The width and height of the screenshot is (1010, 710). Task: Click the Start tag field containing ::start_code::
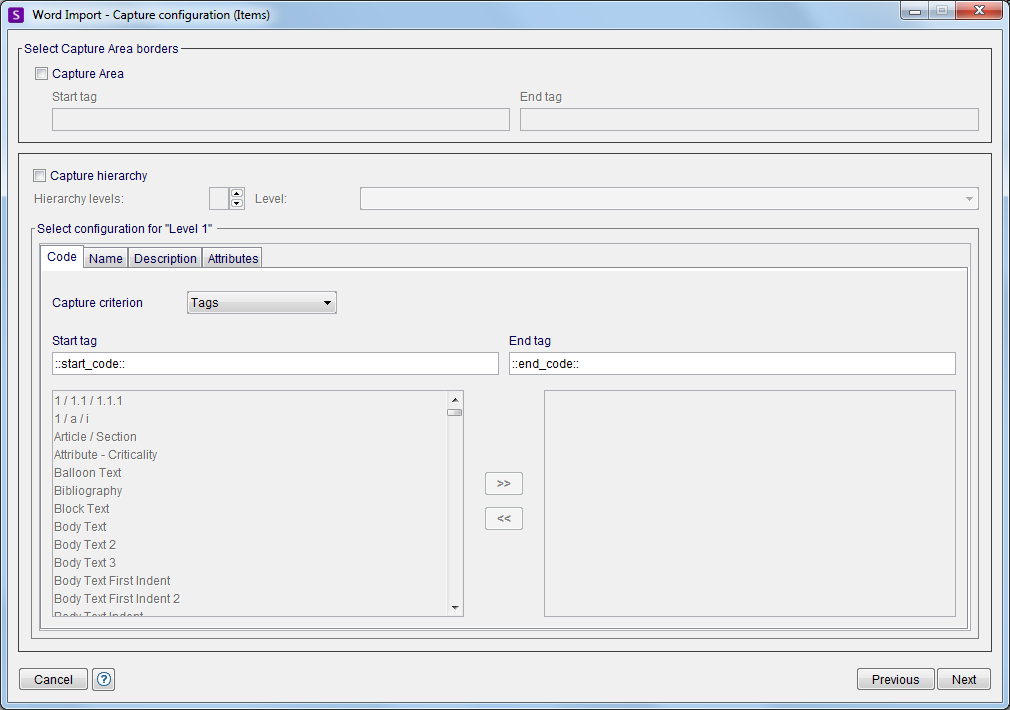coord(275,363)
